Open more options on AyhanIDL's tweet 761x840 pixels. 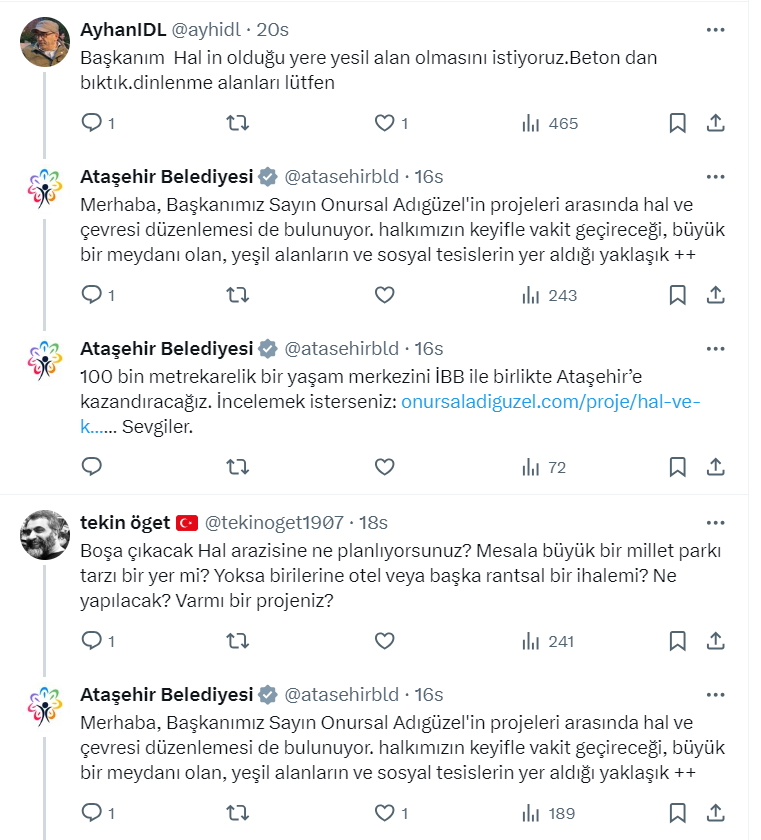pos(715,30)
